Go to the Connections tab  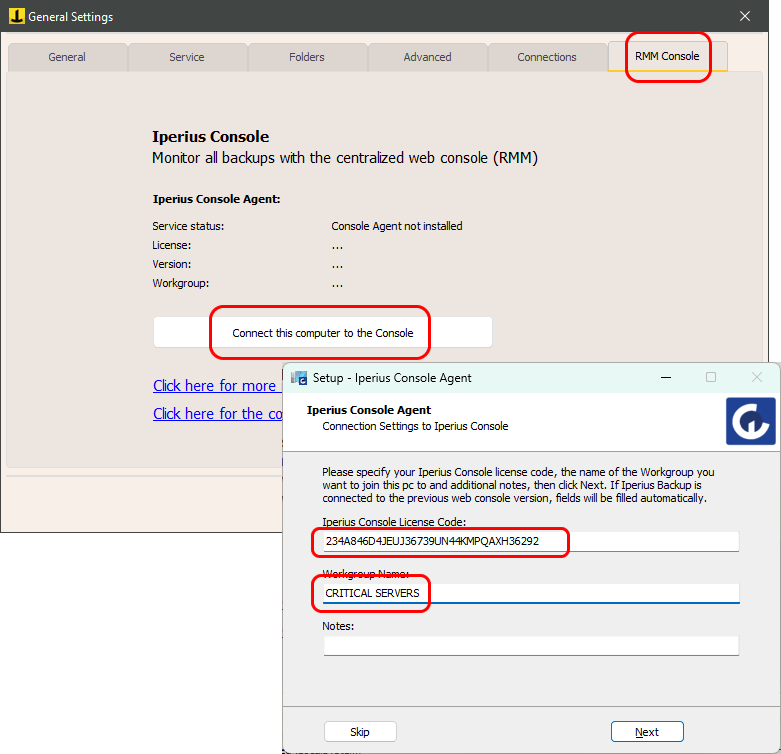547,57
